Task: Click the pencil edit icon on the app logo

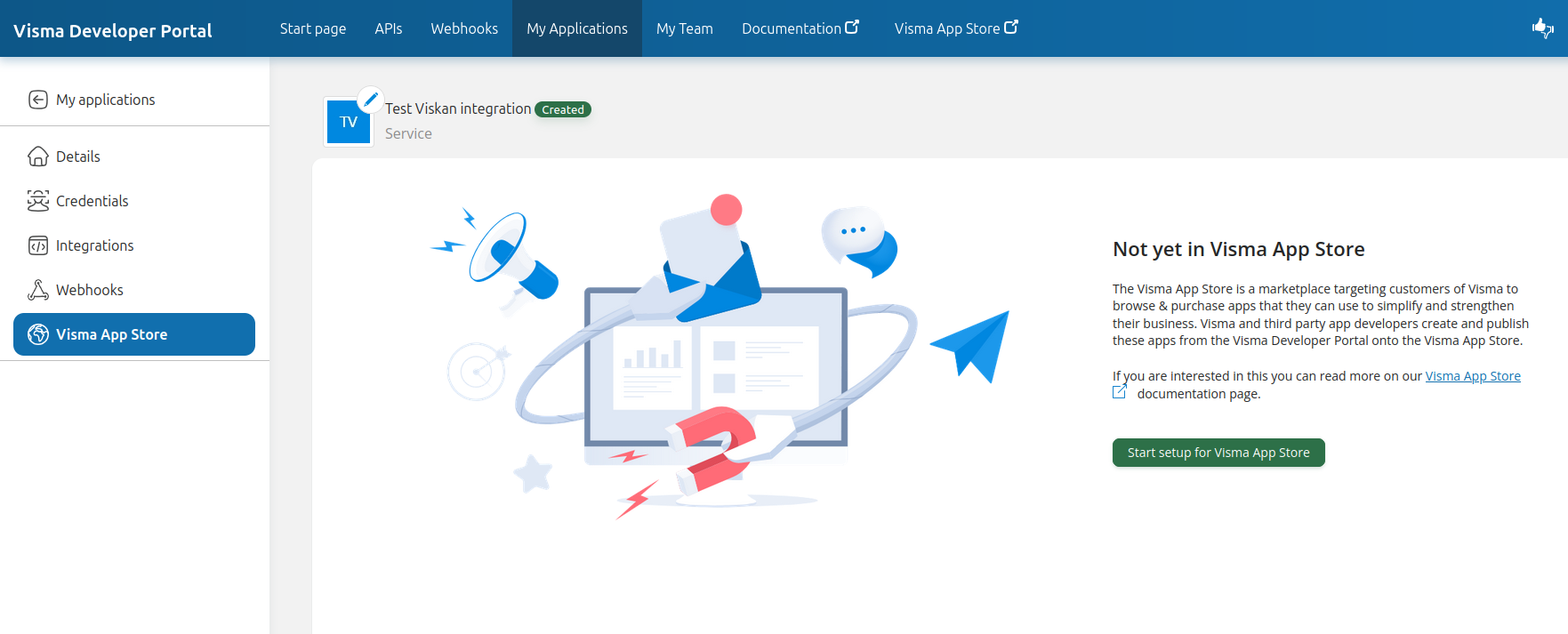Action: (x=371, y=99)
